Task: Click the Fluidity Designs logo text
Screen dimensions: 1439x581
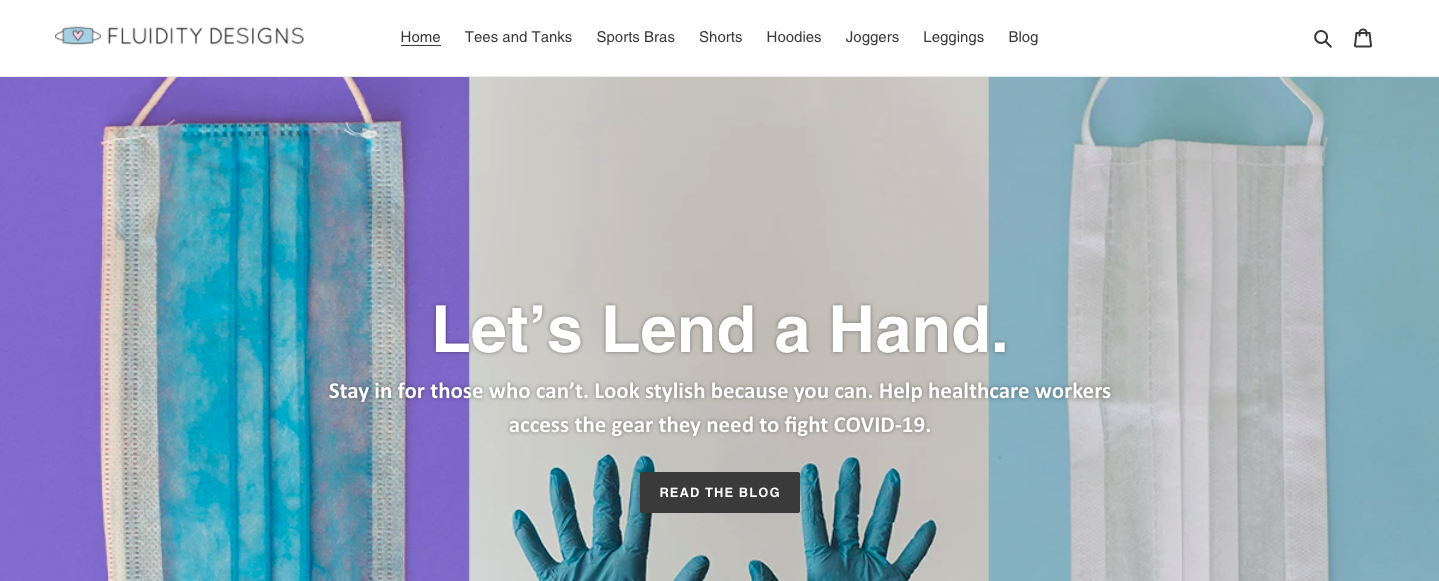Action: pyautogui.click(x=205, y=36)
